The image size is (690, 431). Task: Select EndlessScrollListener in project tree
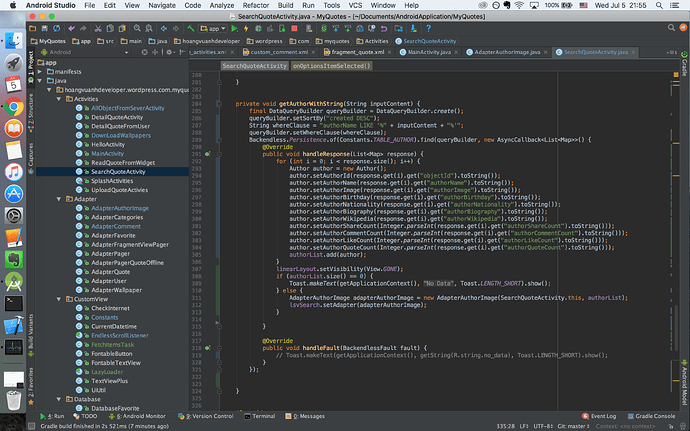[120, 335]
